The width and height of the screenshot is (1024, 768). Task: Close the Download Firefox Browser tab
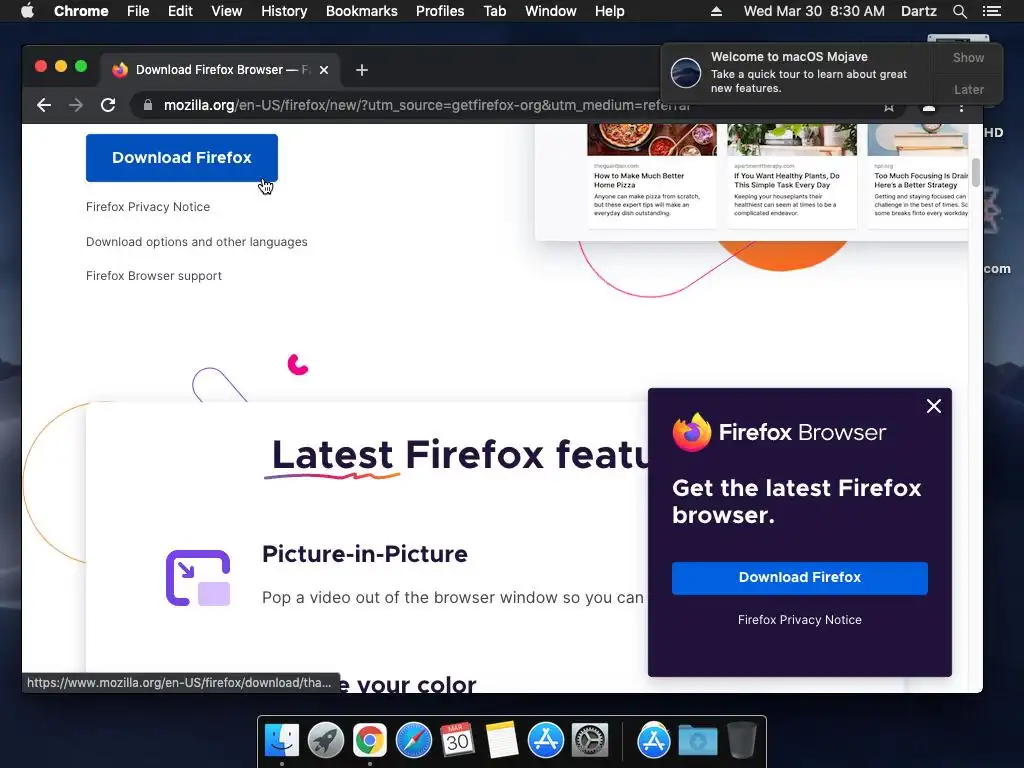(324, 70)
